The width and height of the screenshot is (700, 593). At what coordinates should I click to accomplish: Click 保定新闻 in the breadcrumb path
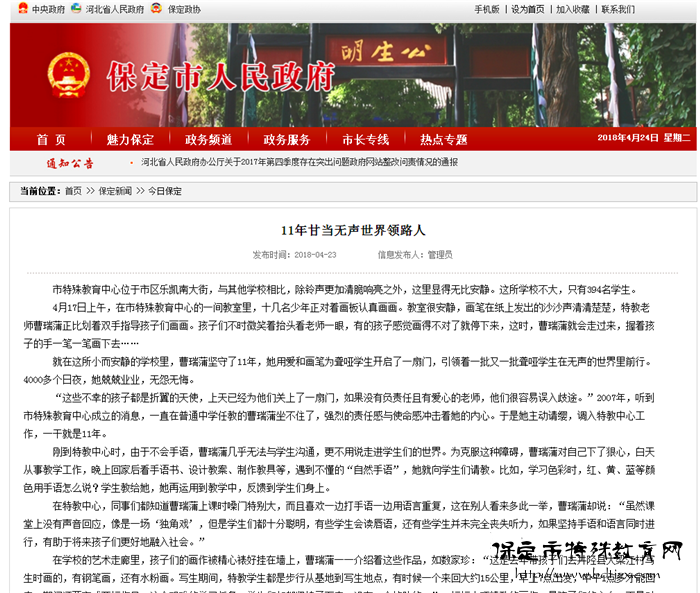(115, 190)
